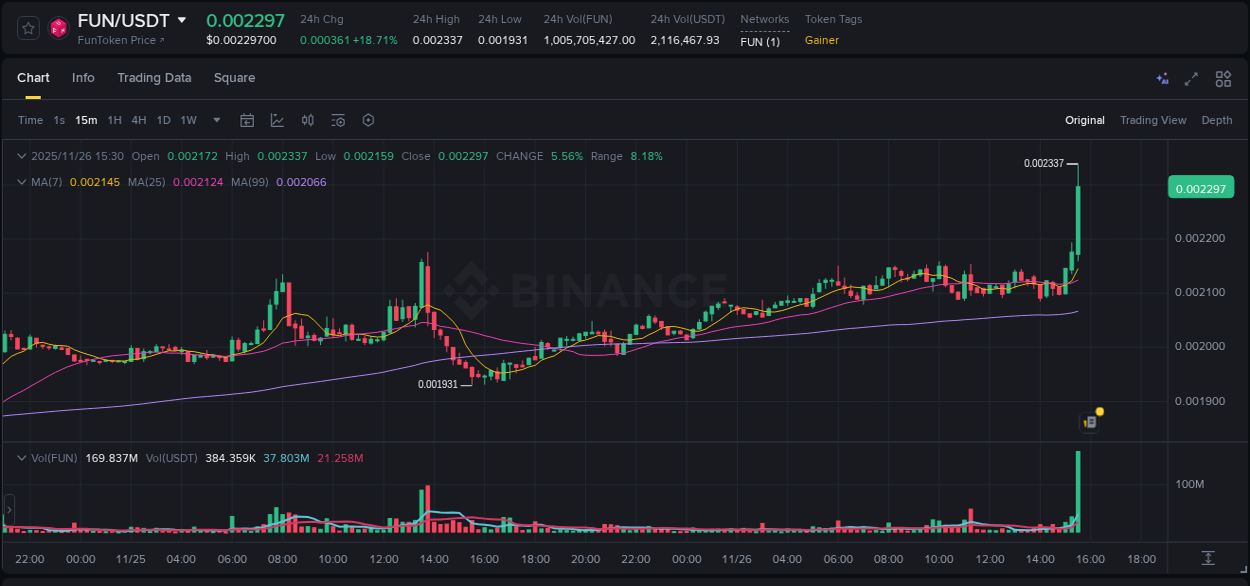Select the 1D timeframe interval
Image resolution: width=1250 pixels, height=586 pixels.
tap(163, 120)
